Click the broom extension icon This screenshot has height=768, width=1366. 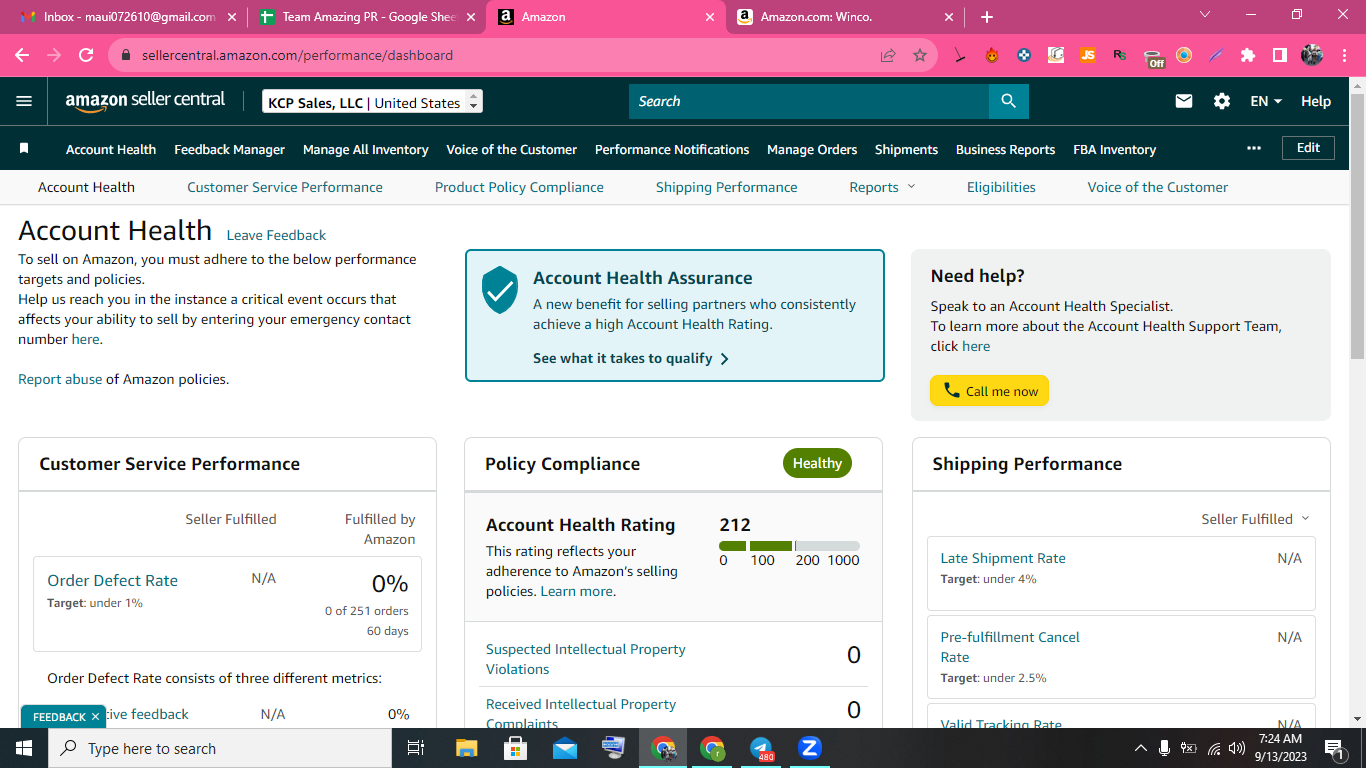pyautogui.click(x=960, y=56)
